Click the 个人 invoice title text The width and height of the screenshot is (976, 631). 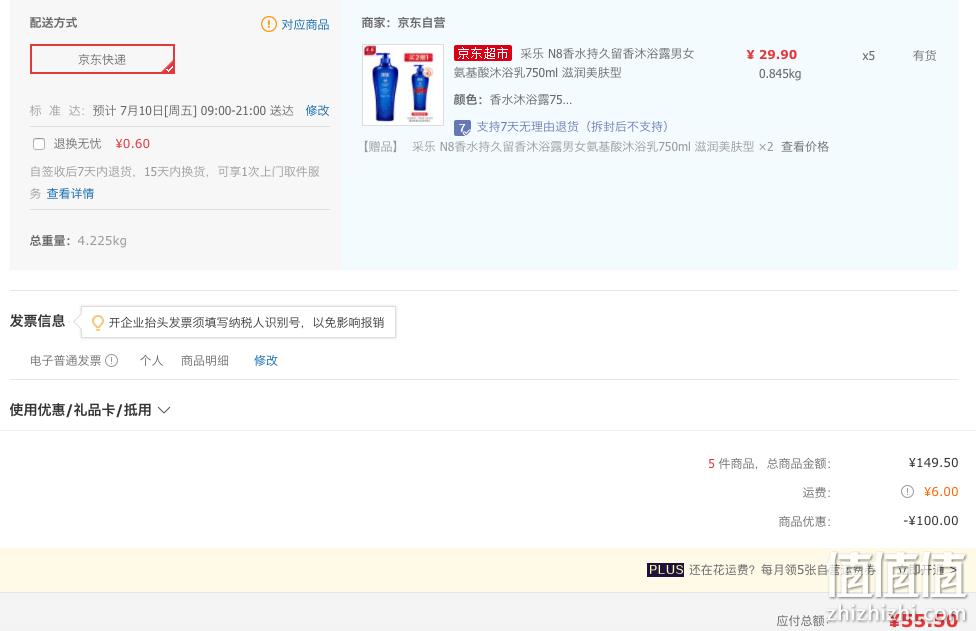tap(151, 360)
